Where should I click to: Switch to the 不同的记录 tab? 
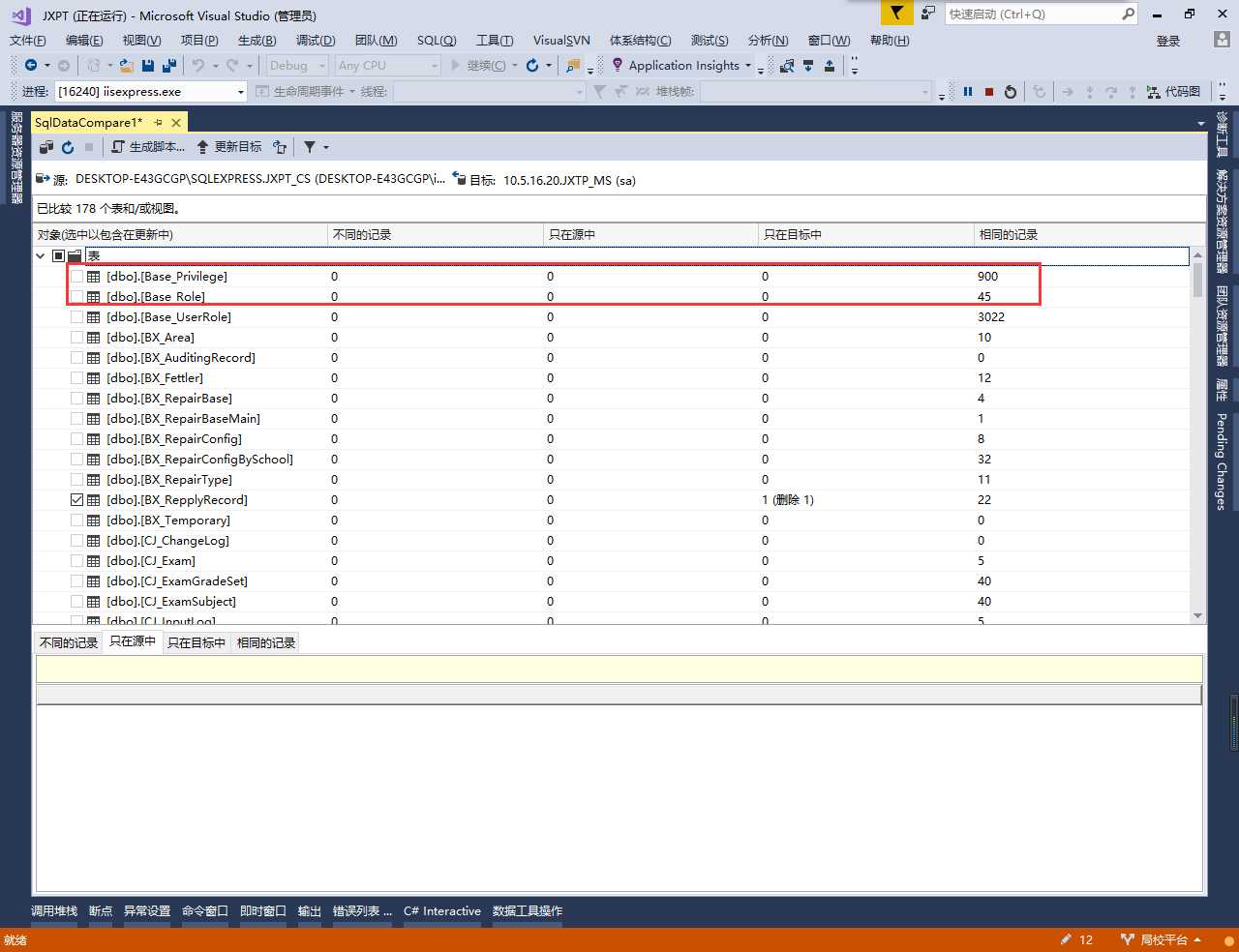click(x=69, y=642)
